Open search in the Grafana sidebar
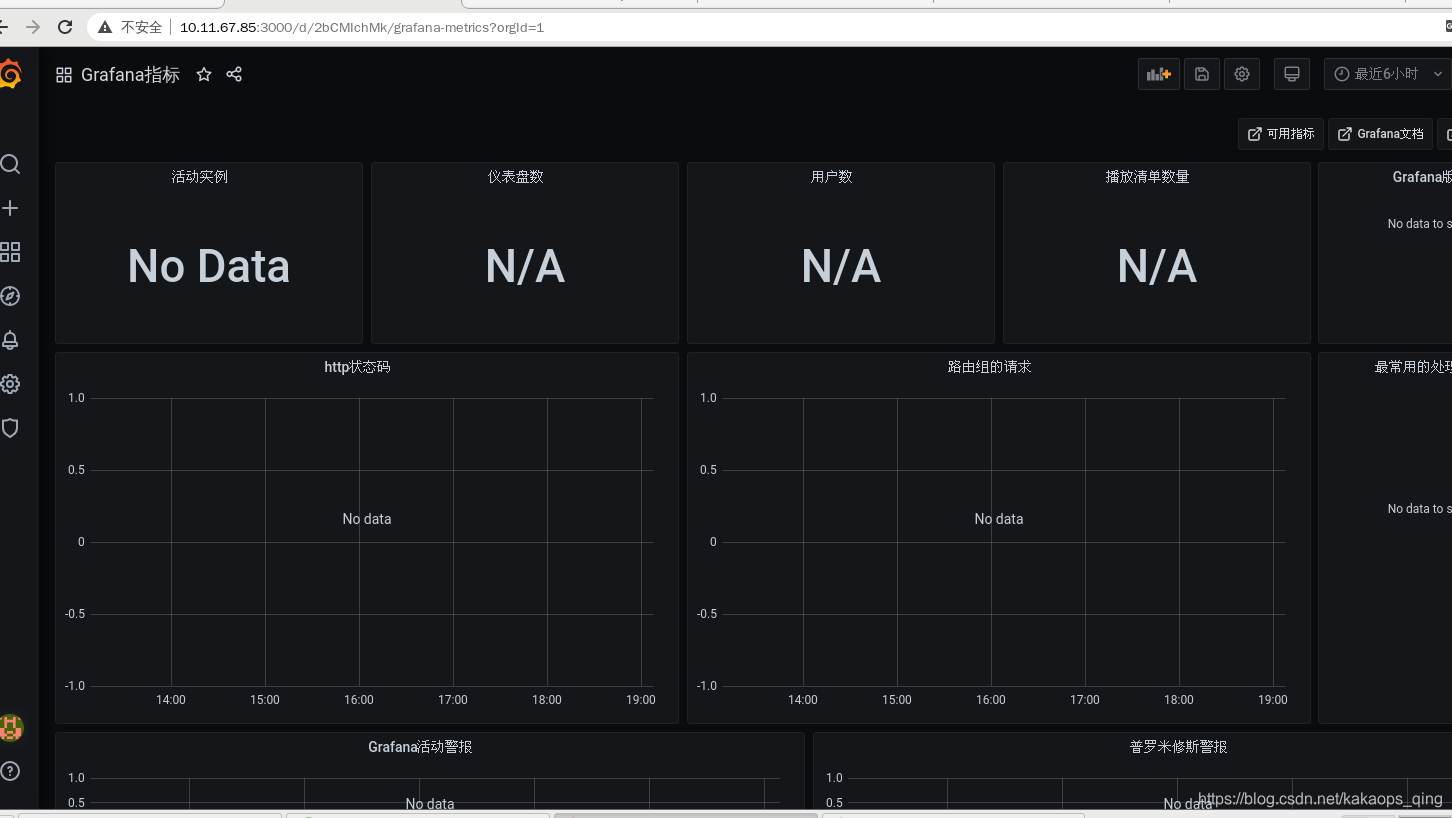The width and height of the screenshot is (1452, 818). point(10,164)
